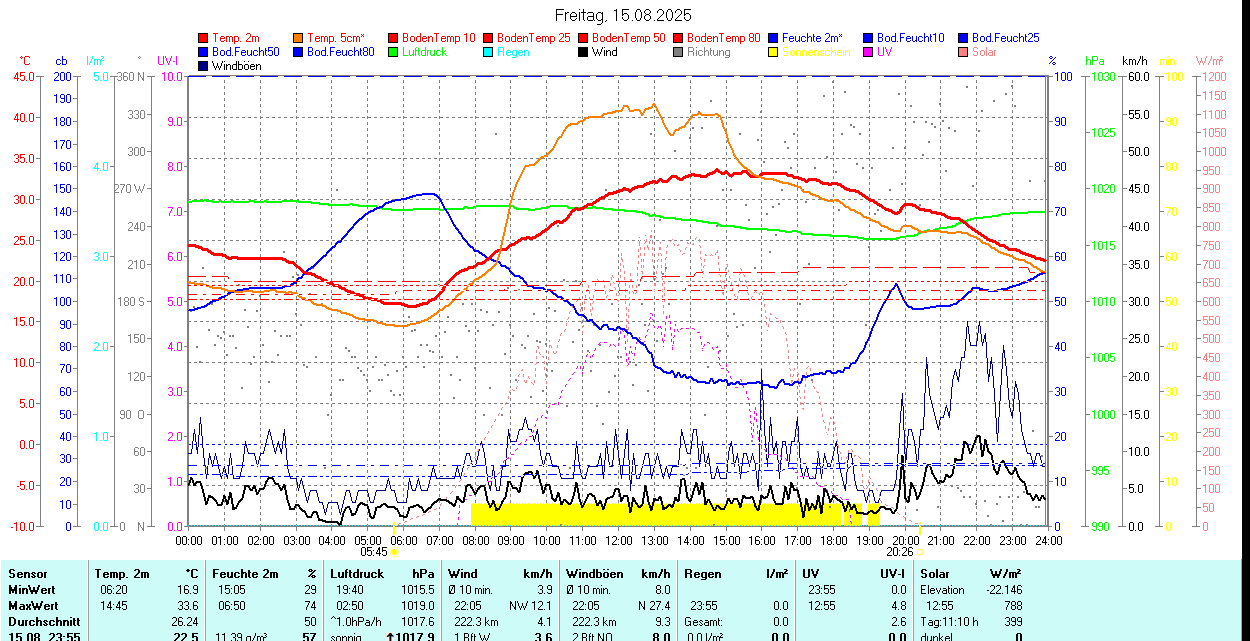The image size is (1250, 641).
Task: Click the green Luftdruck legend swatch
Action: click(x=394, y=52)
